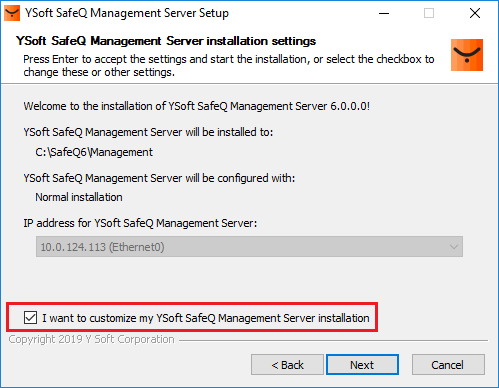Untick the customize installation checkbox
This screenshot has height=388, width=499.
pyautogui.click(x=30, y=317)
